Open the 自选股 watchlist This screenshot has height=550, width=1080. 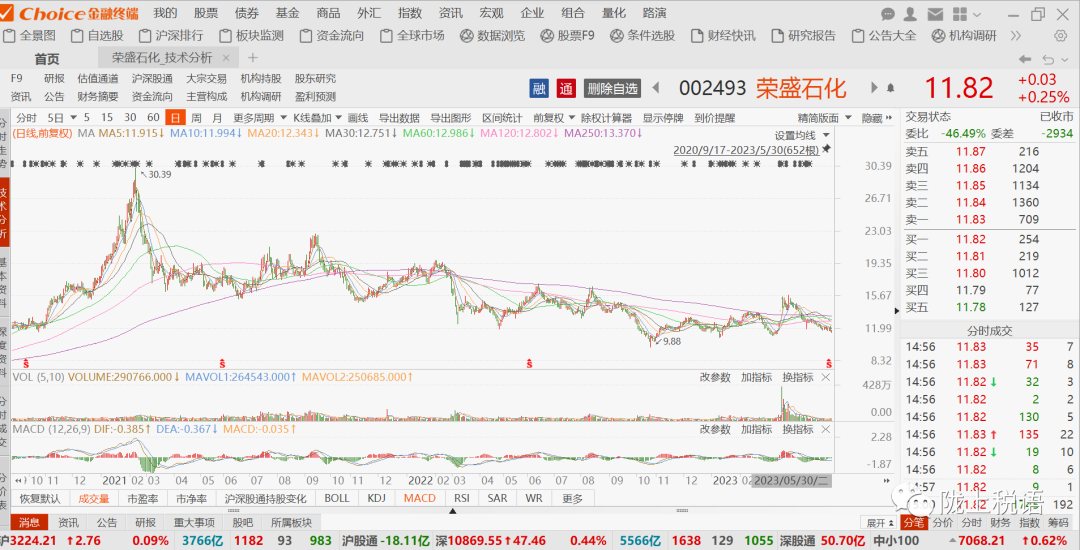pos(98,36)
